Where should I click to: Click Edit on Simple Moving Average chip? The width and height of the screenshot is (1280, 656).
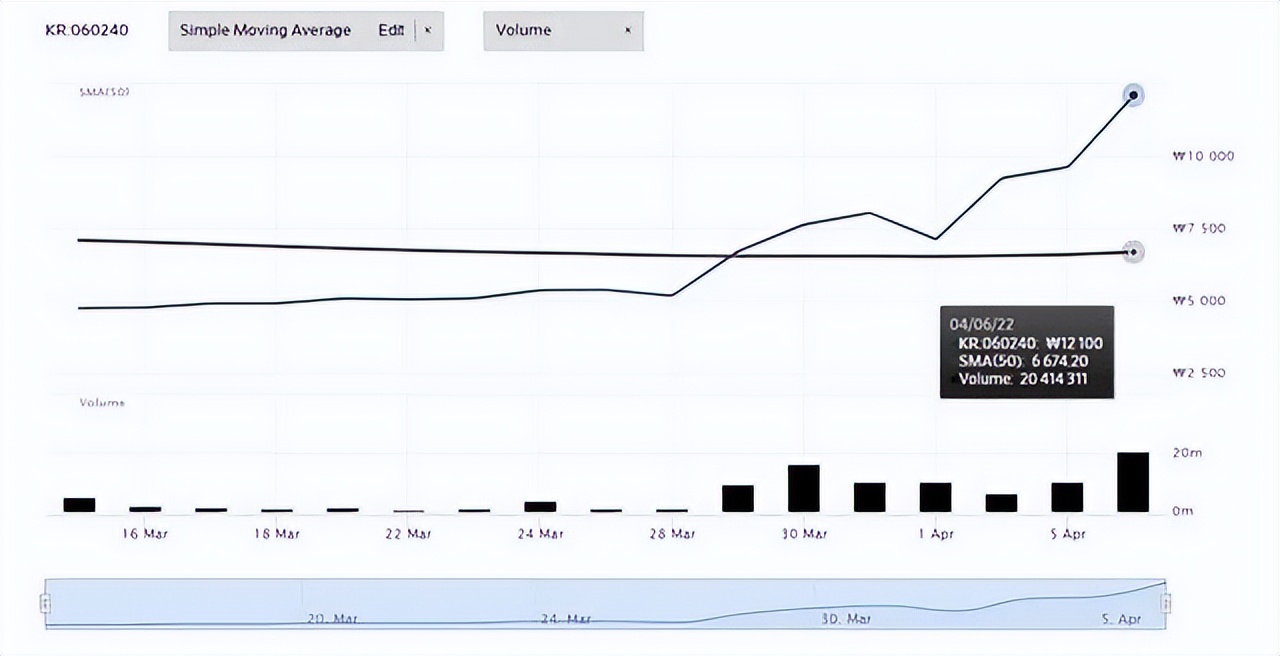tap(391, 30)
